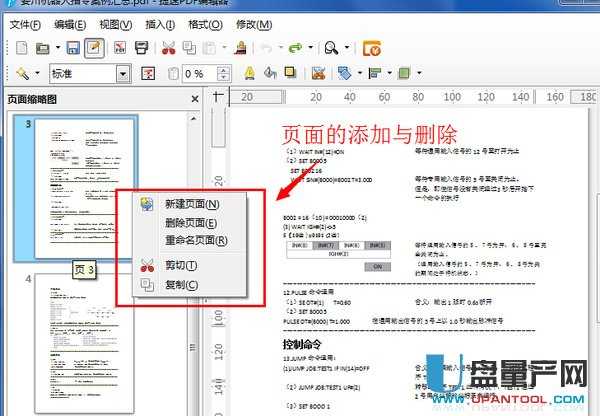Screen dimensions: 600x416
Task: Click the Zoom magnifier icon
Action: (x=329, y=47)
